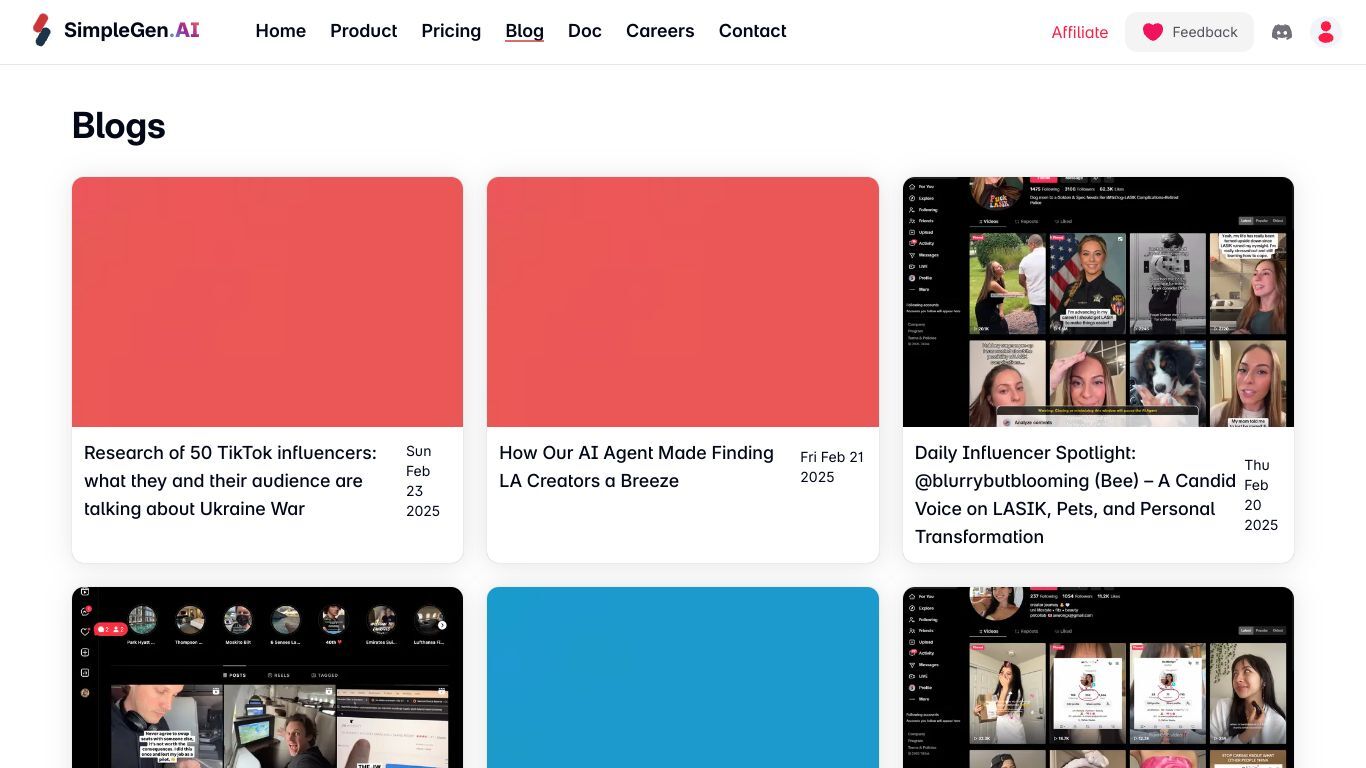Open the Contact page
The height and width of the screenshot is (768, 1366).
pos(752,31)
